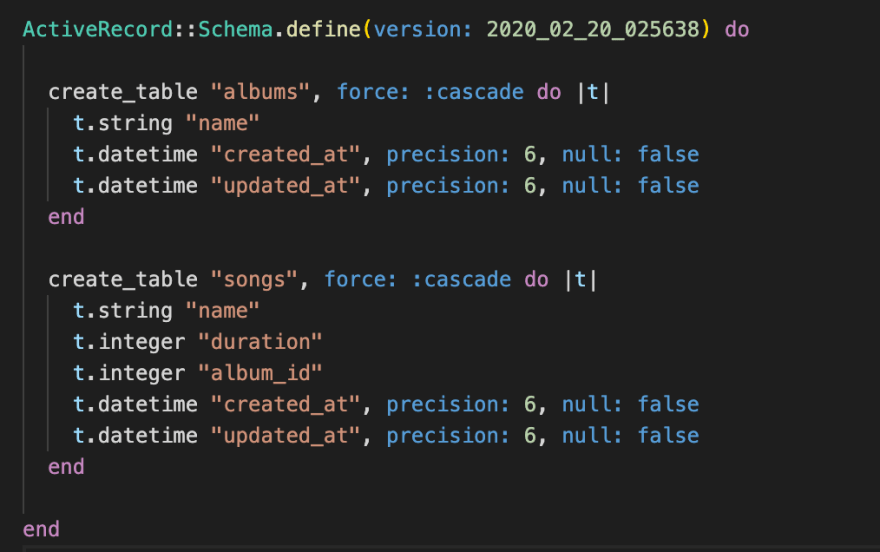The height and width of the screenshot is (552, 880).
Task: Click the final end keyword of schema
Action: click(41, 529)
